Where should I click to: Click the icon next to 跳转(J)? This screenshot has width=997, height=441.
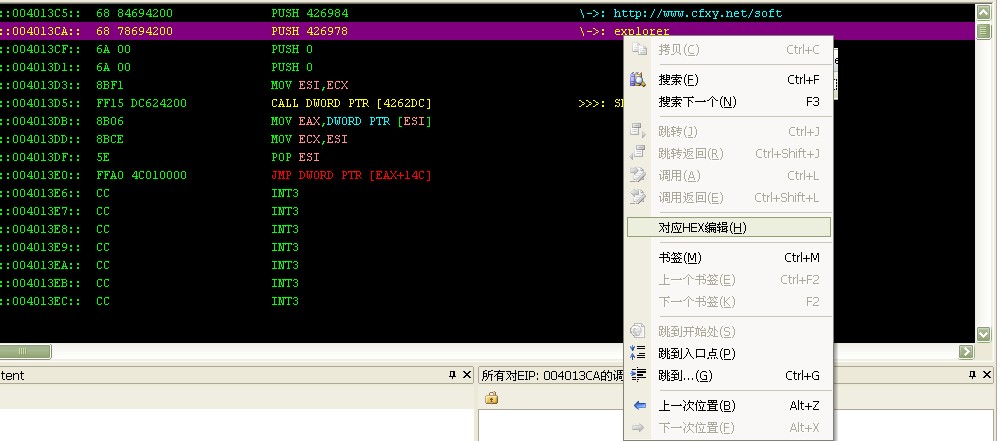tap(638, 131)
